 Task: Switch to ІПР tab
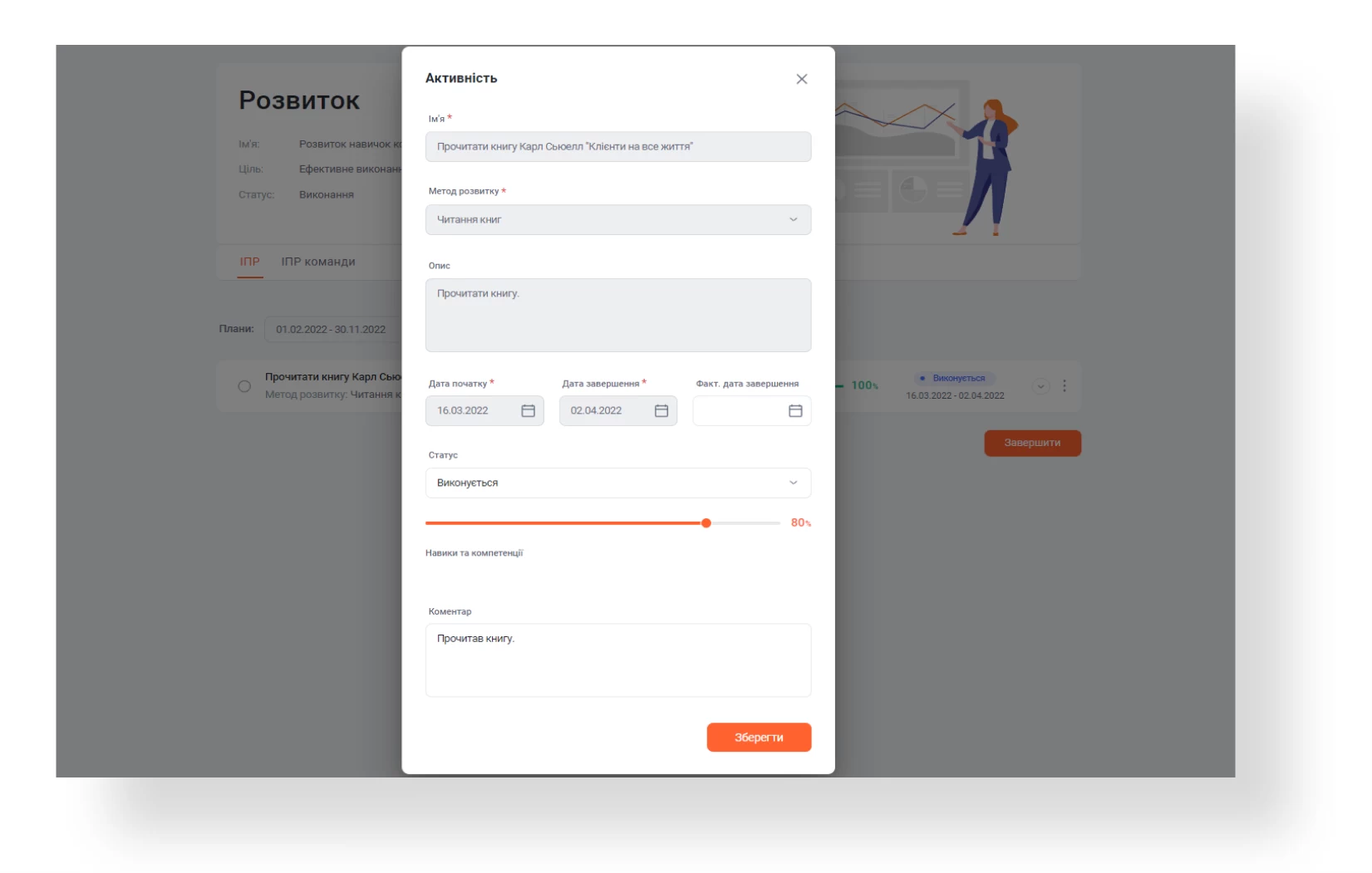[x=250, y=262]
